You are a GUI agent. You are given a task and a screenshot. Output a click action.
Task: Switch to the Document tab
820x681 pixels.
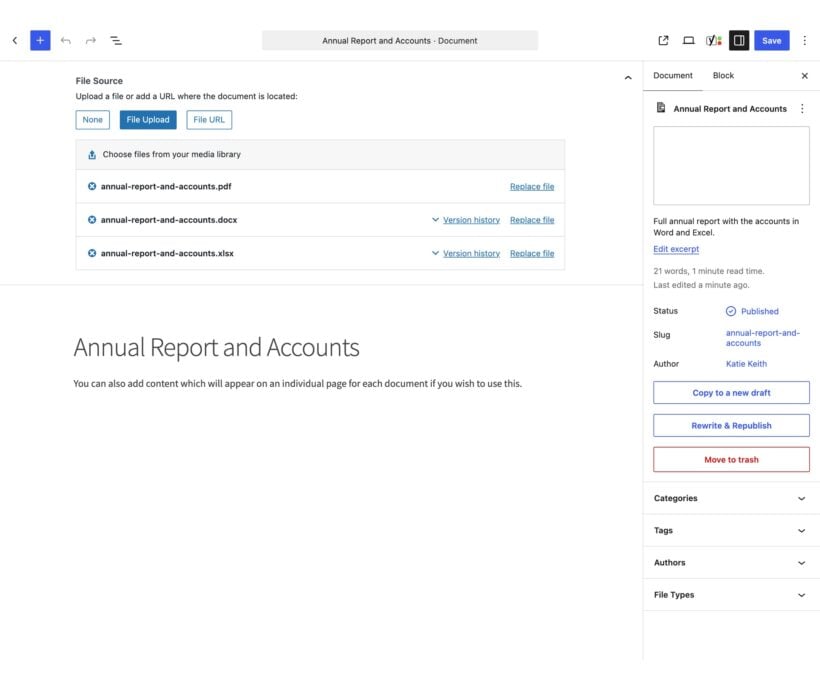673,76
